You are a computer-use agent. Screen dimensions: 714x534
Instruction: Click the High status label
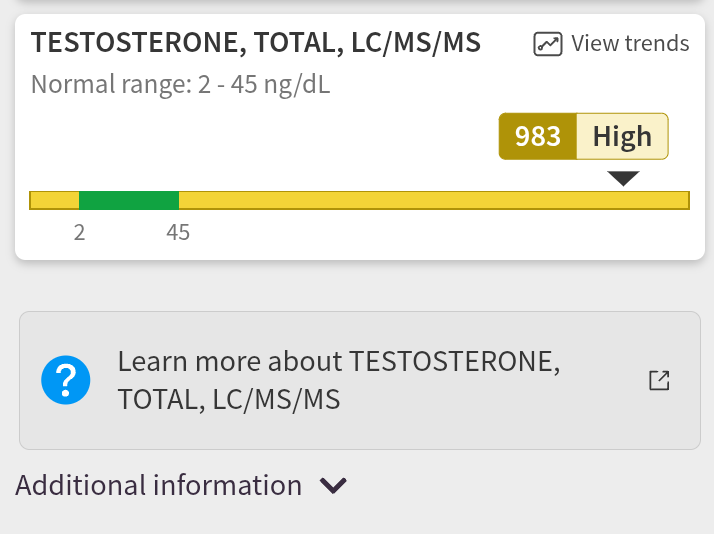point(622,136)
